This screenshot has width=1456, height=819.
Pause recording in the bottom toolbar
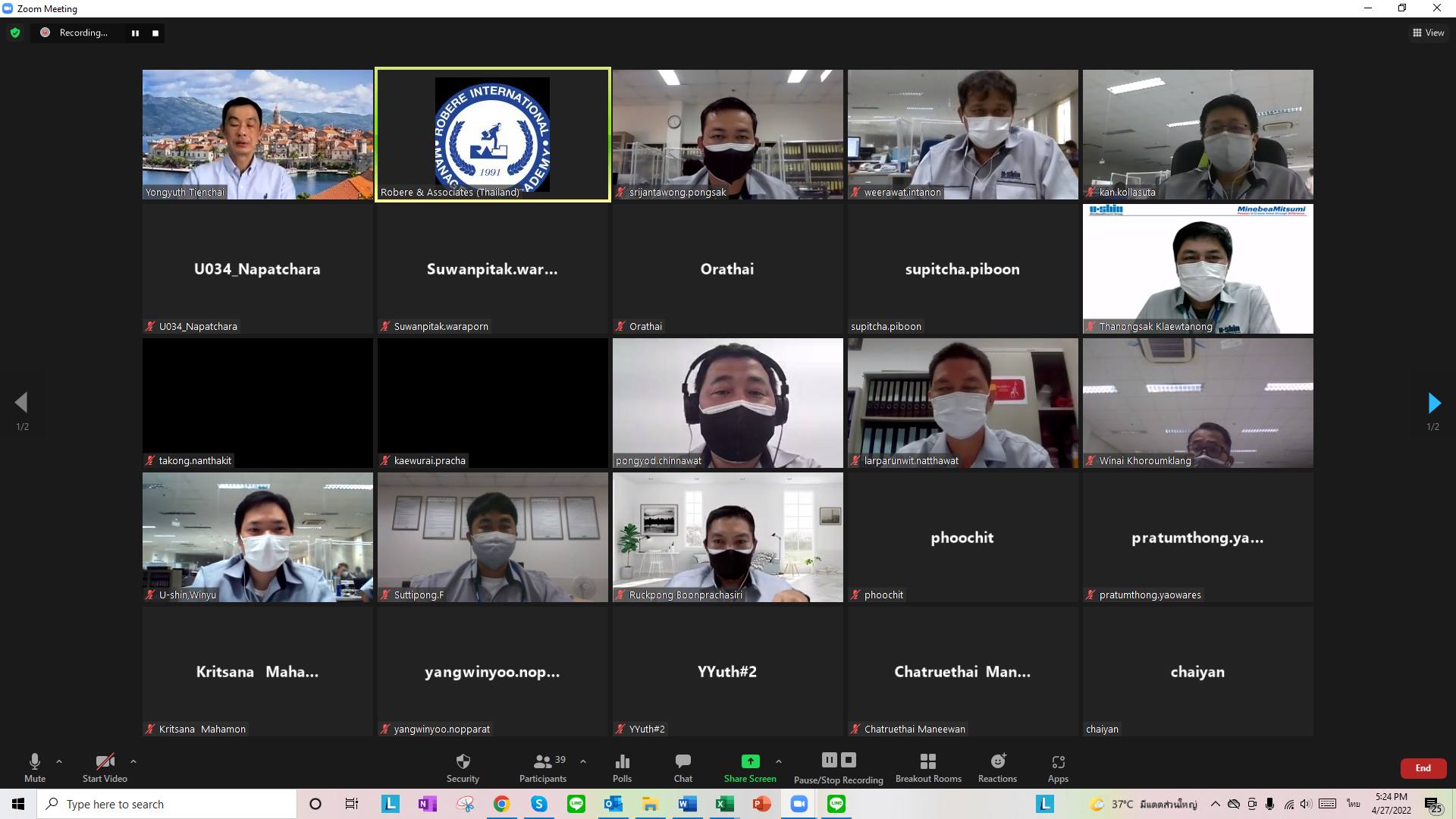coord(829,760)
